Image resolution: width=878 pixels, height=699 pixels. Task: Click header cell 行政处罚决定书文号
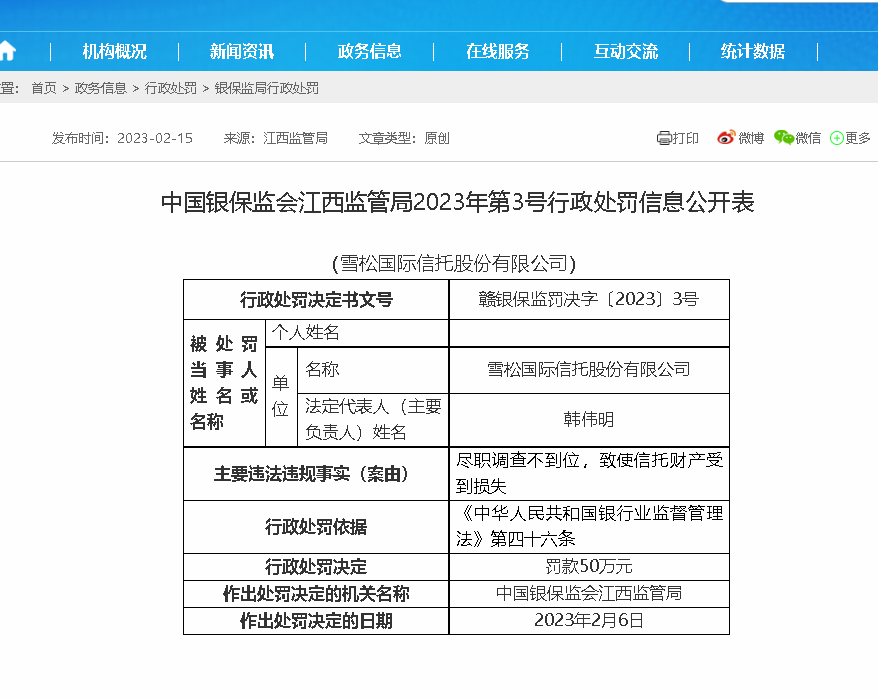tap(316, 300)
